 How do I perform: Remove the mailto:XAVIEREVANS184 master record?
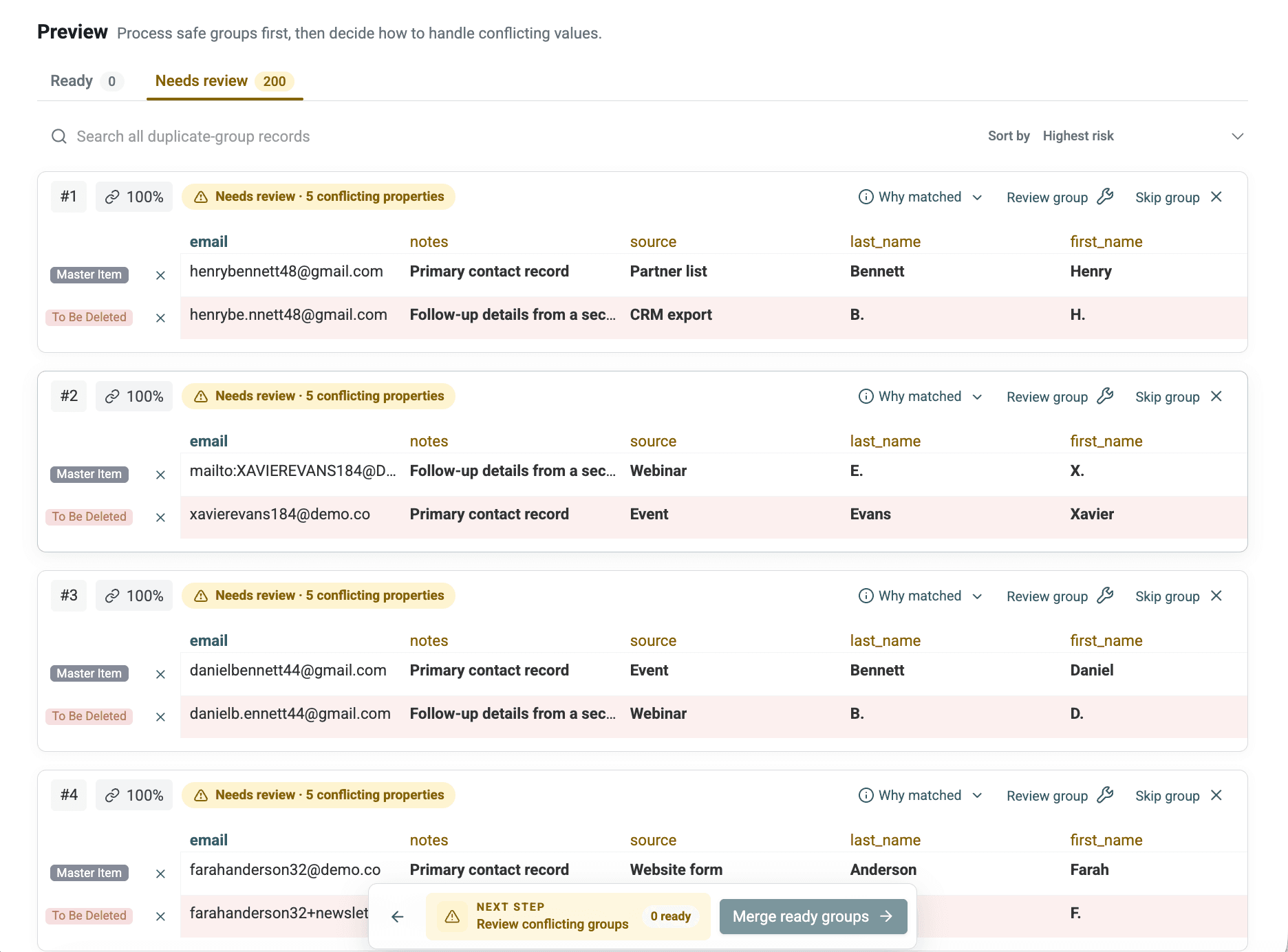pyautogui.click(x=160, y=475)
